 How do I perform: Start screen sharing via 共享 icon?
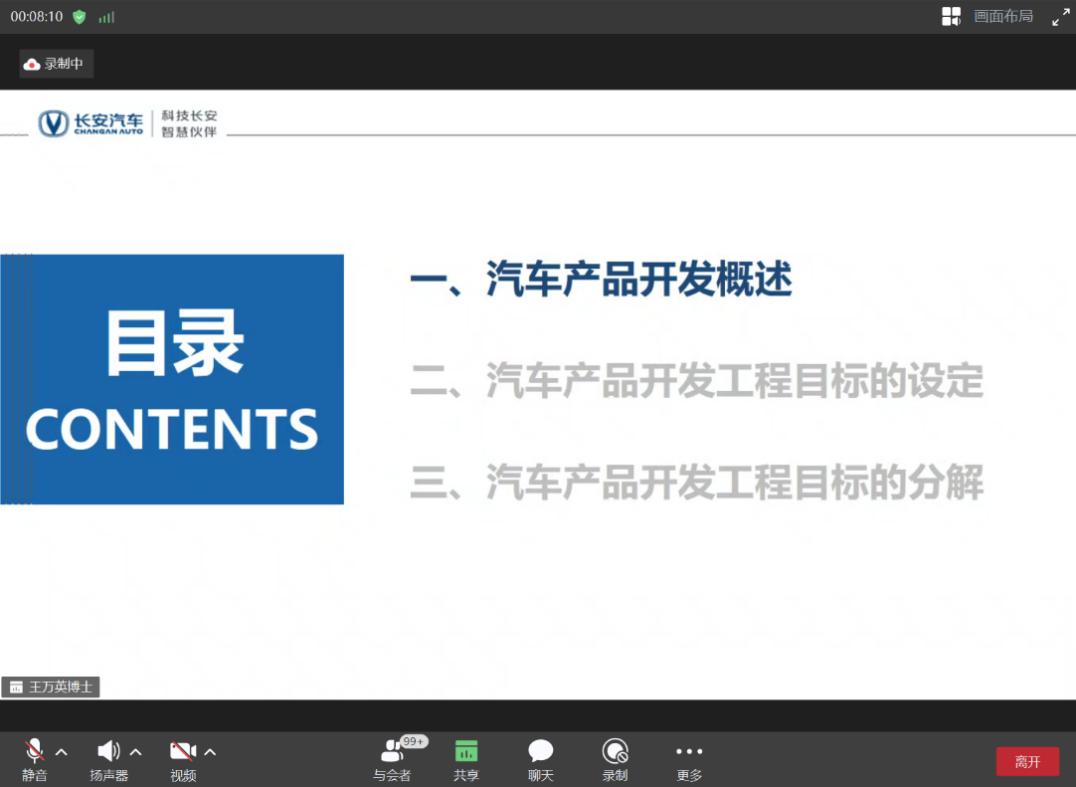[x=466, y=752]
